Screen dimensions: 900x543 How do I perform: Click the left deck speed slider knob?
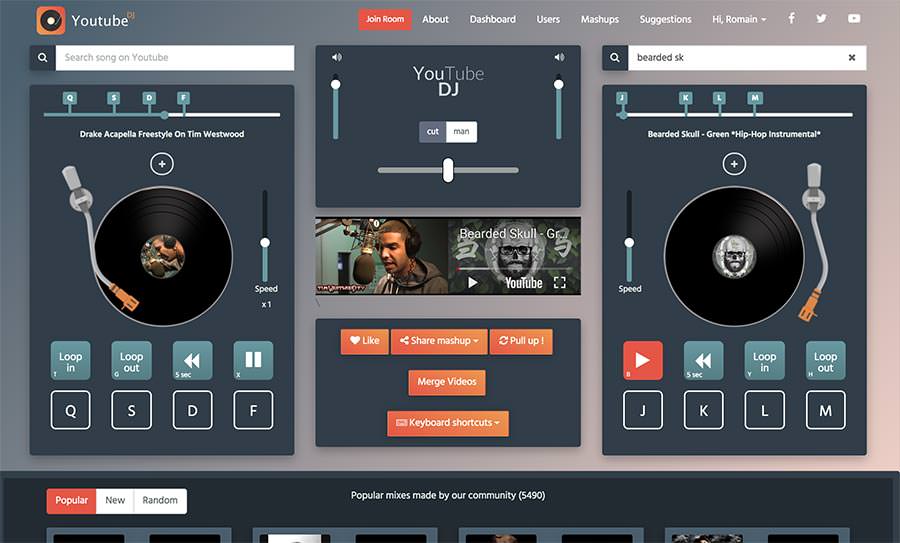pyautogui.click(x=265, y=243)
